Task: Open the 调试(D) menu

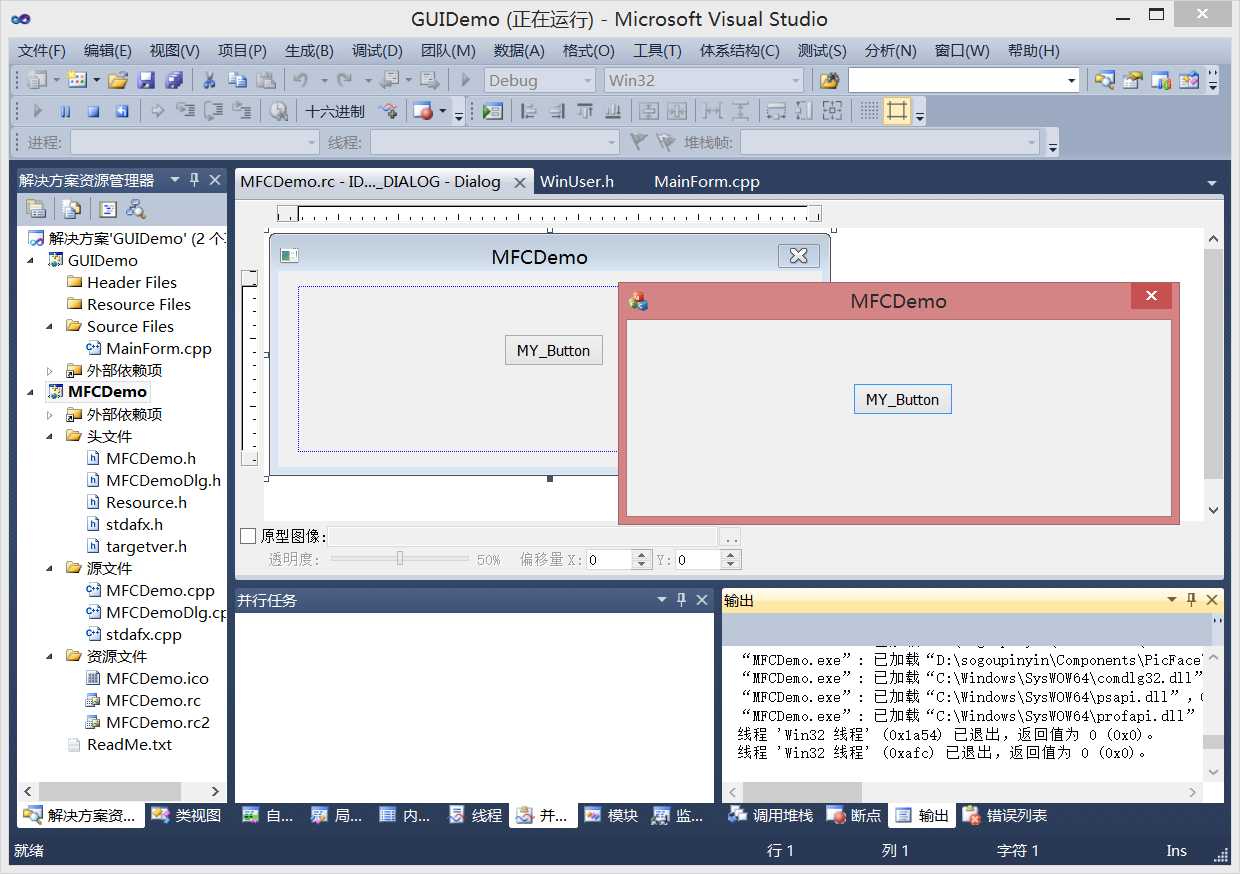Action: point(377,51)
